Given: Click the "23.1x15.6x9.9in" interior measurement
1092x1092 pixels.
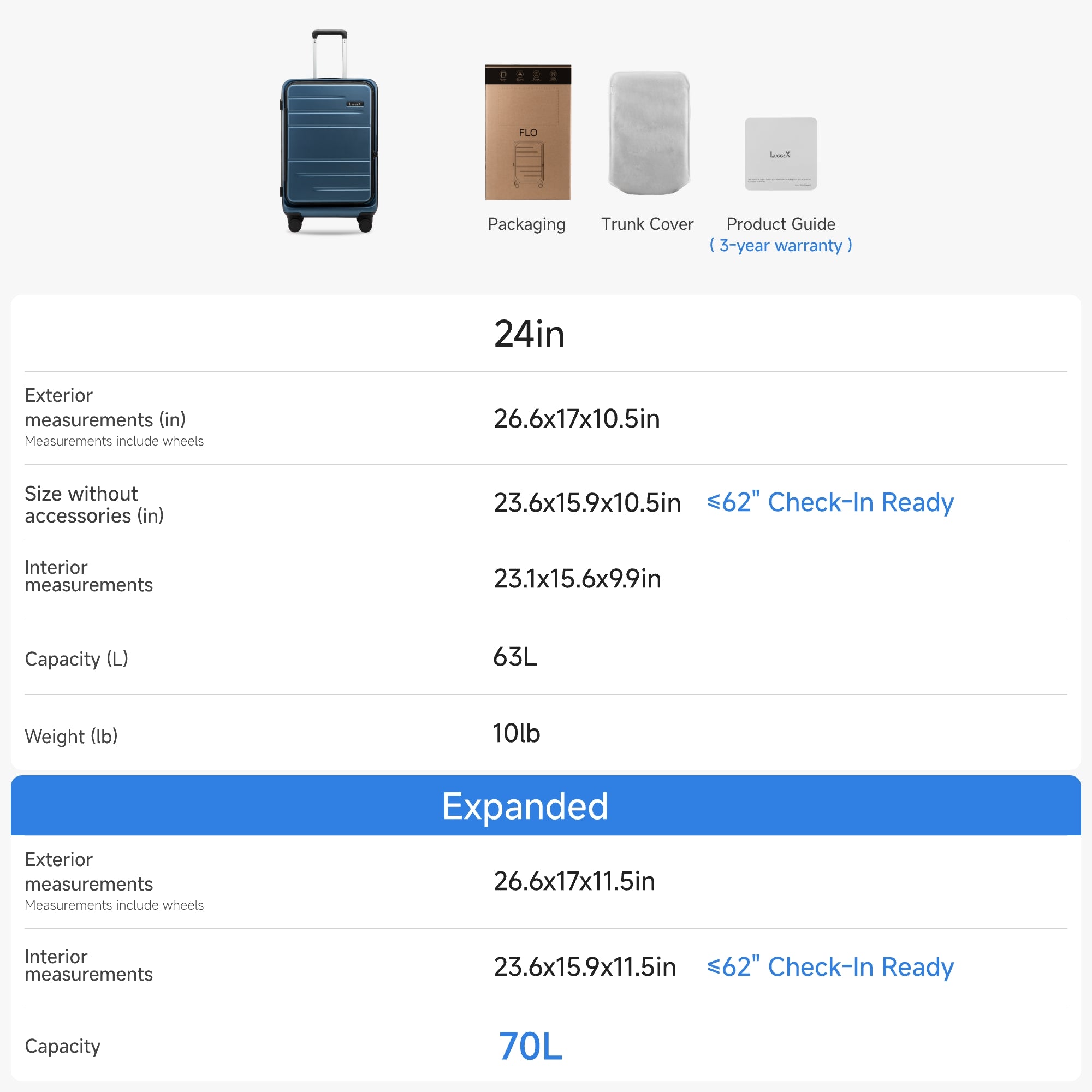Looking at the screenshot, I should tap(577, 579).
